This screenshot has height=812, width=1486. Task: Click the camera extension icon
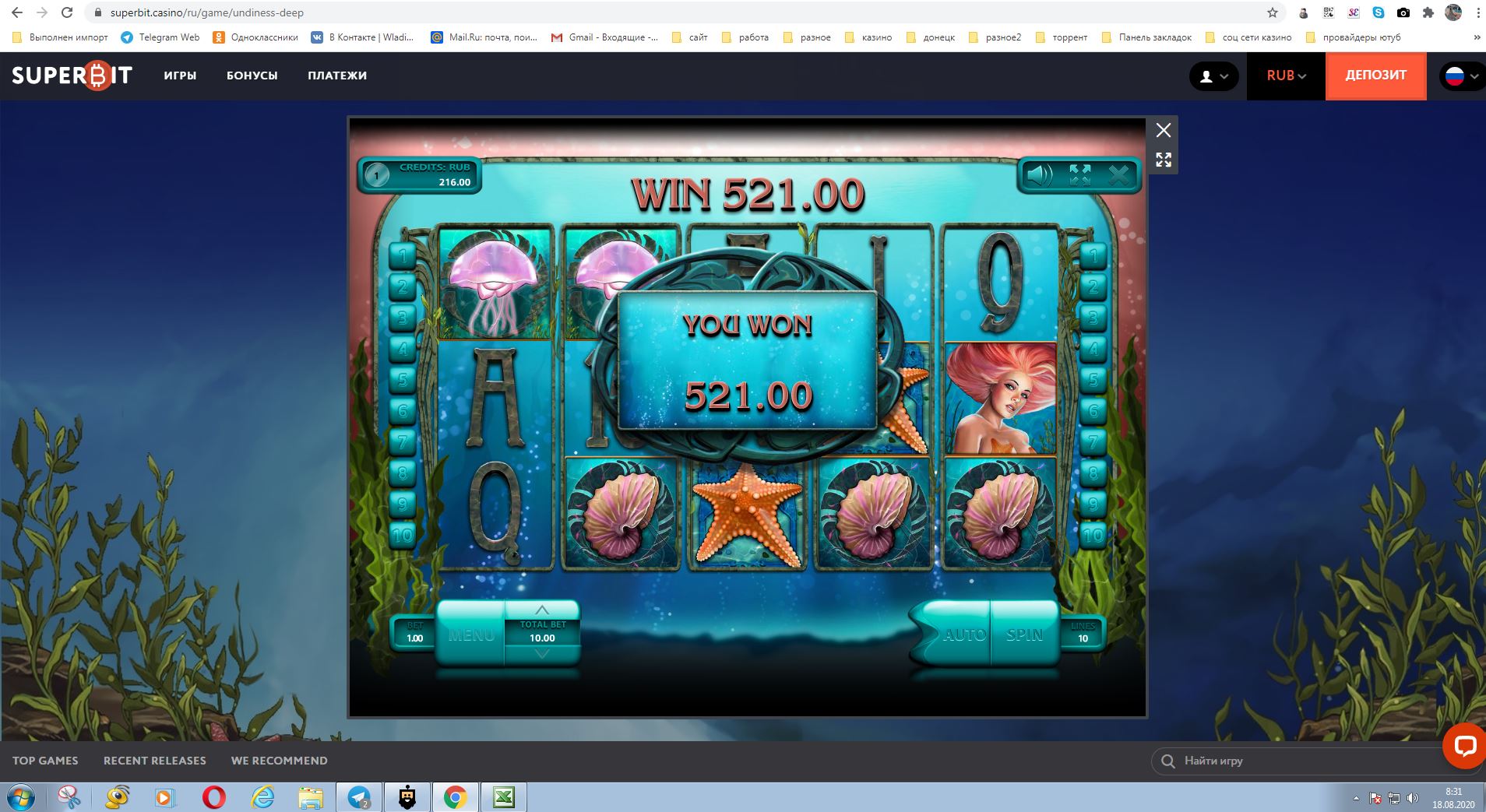pyautogui.click(x=1403, y=12)
